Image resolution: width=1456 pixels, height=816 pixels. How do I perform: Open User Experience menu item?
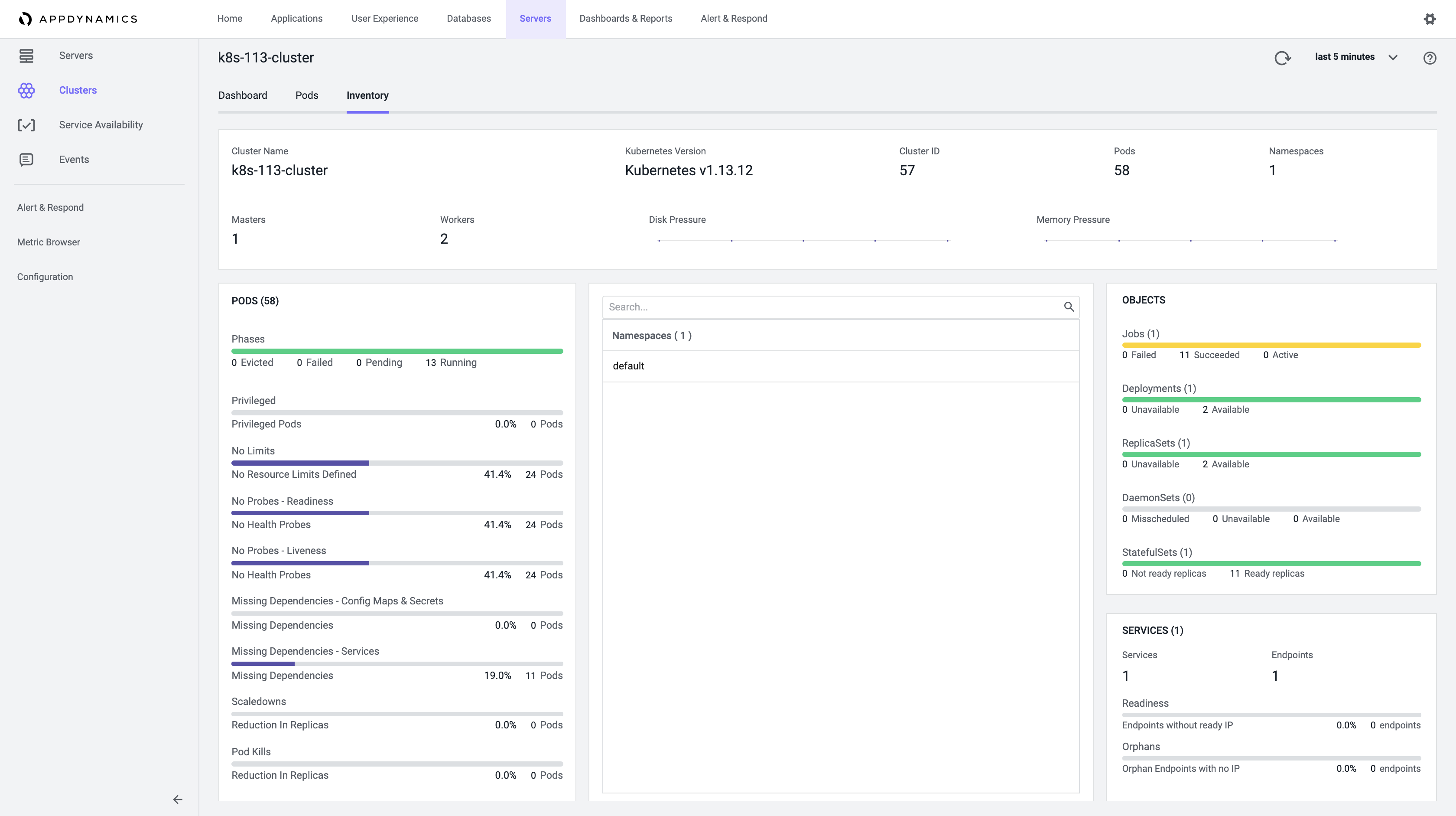(x=384, y=19)
